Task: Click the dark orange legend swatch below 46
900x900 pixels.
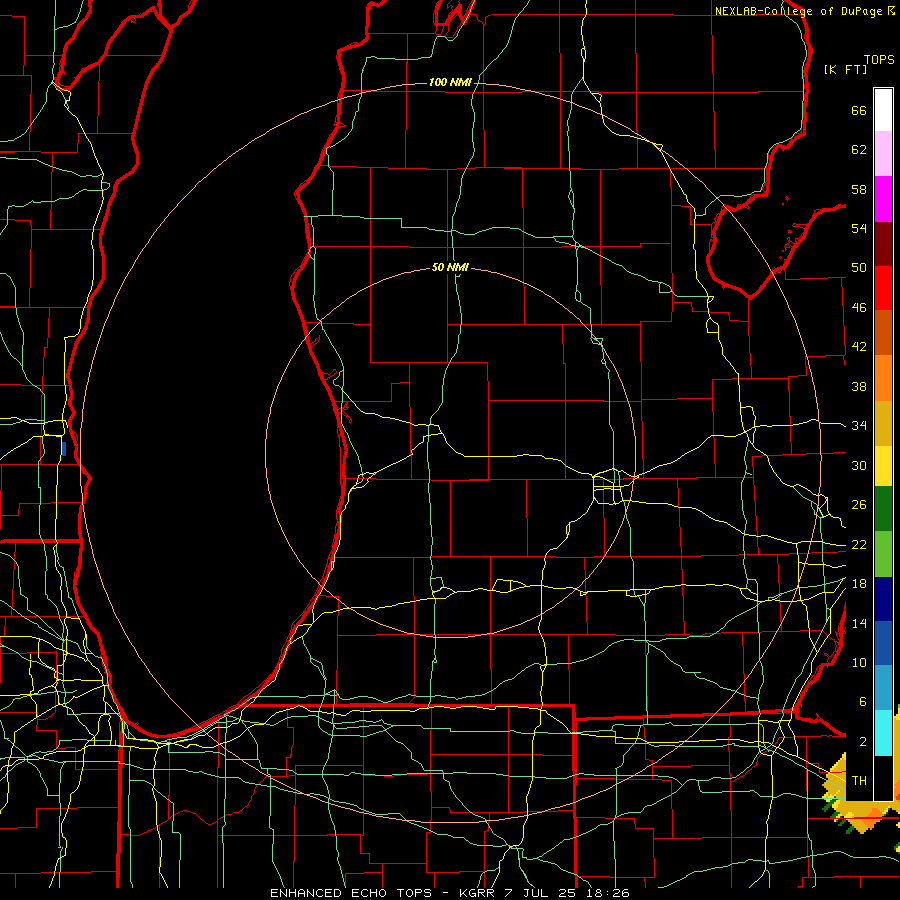Action: tap(883, 332)
